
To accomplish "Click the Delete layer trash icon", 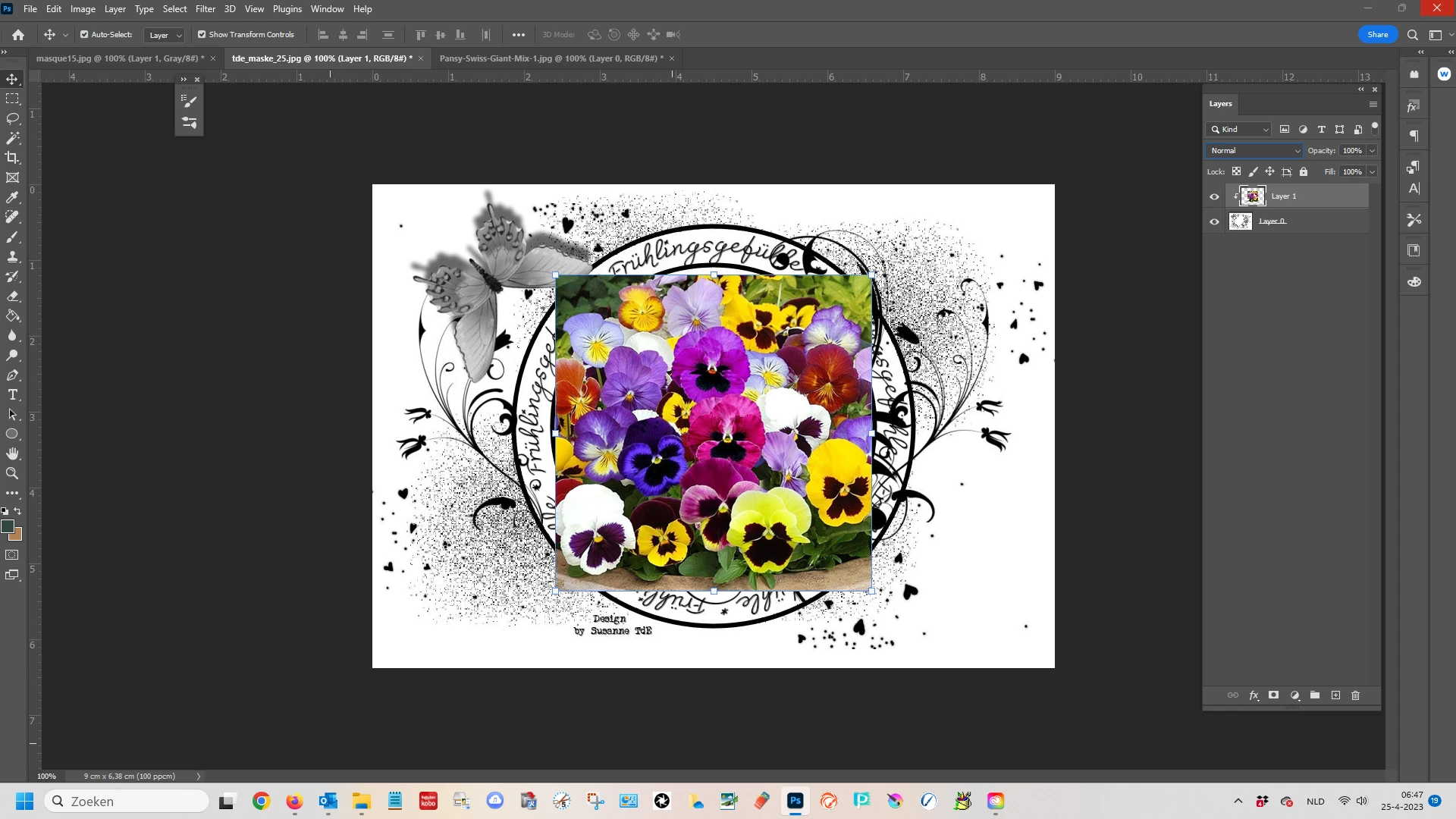I will [1356, 695].
